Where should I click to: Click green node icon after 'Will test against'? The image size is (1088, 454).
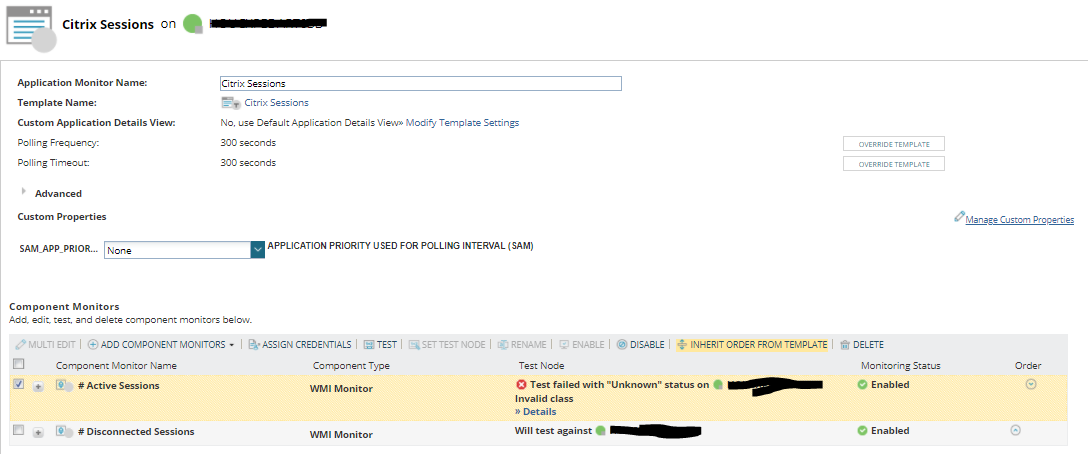[x=600, y=430]
